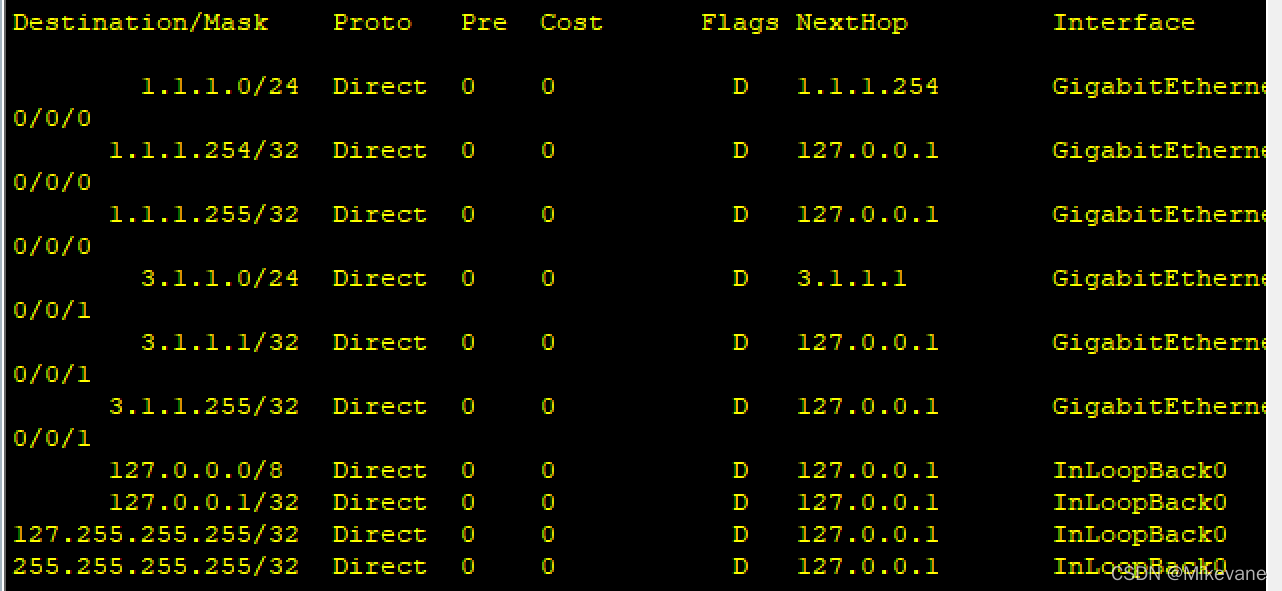Select destination 255.255.255.255/32

pyautogui.click(x=156, y=567)
